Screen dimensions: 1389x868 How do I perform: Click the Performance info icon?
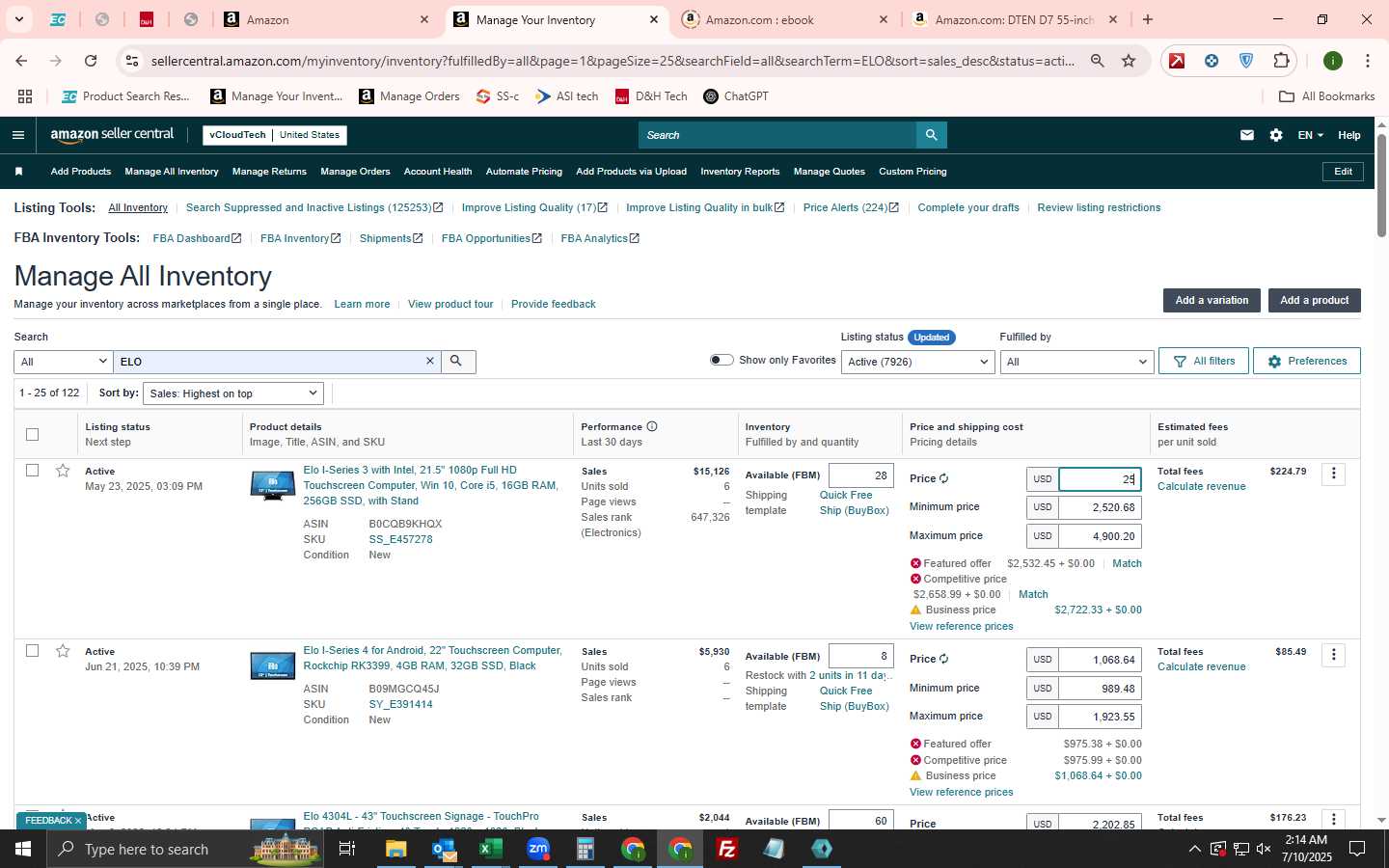pyautogui.click(x=652, y=426)
